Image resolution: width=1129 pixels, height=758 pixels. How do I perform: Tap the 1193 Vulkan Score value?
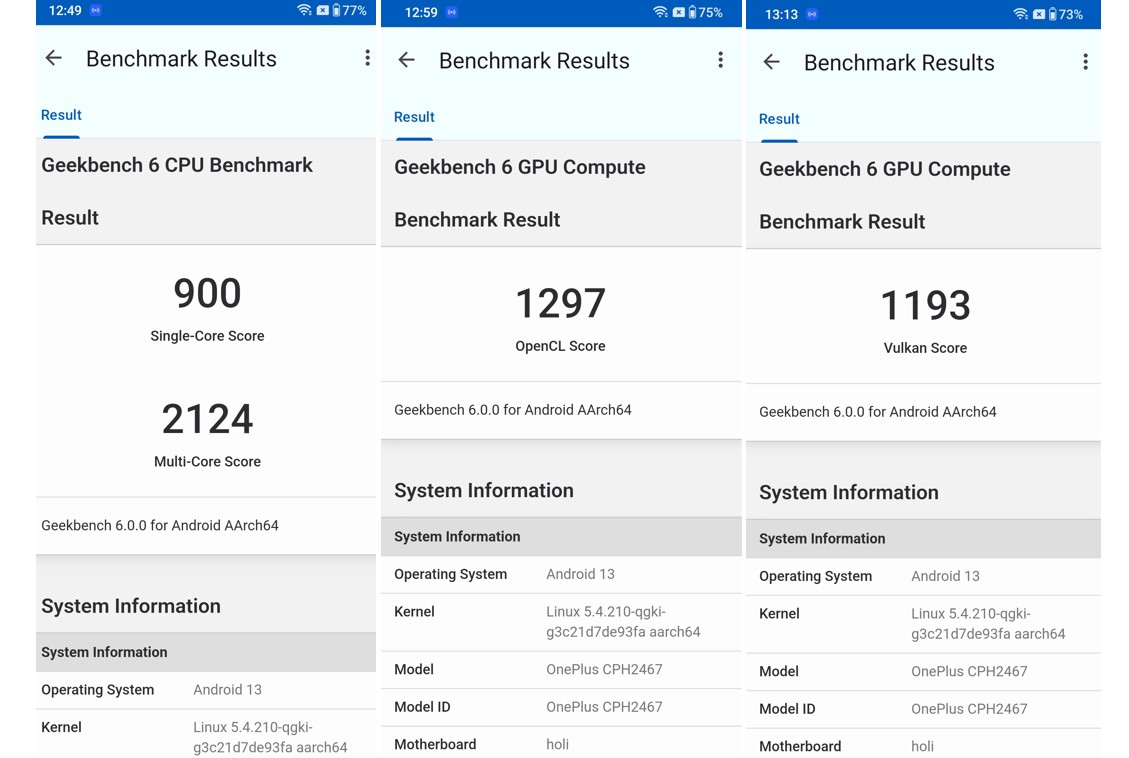coord(925,305)
